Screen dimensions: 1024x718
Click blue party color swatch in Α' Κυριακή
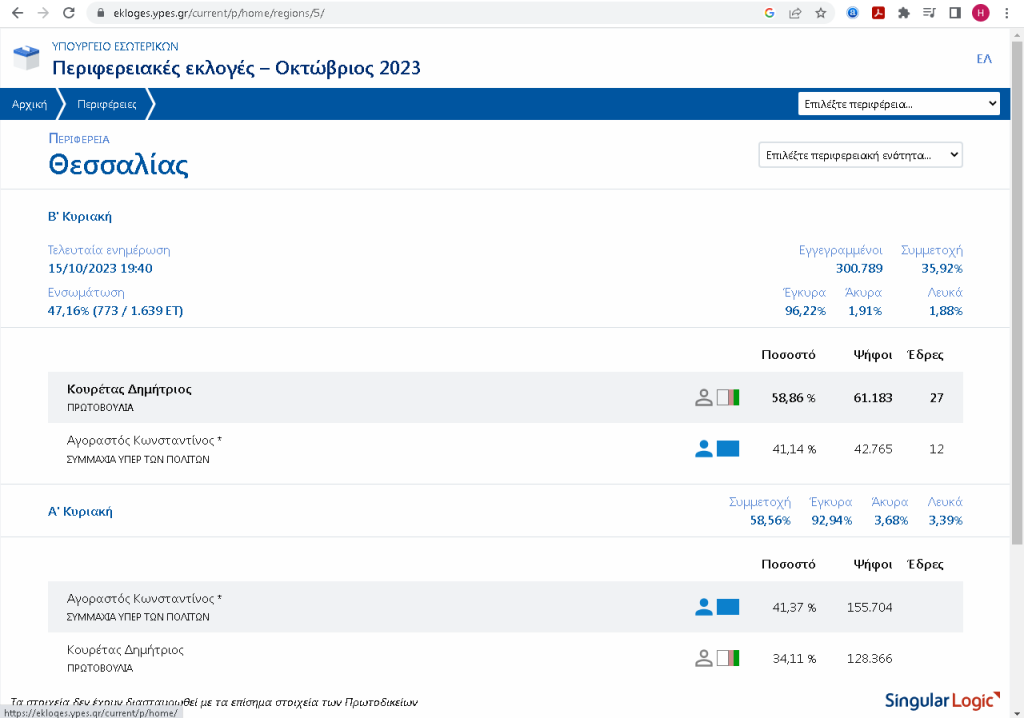point(728,607)
